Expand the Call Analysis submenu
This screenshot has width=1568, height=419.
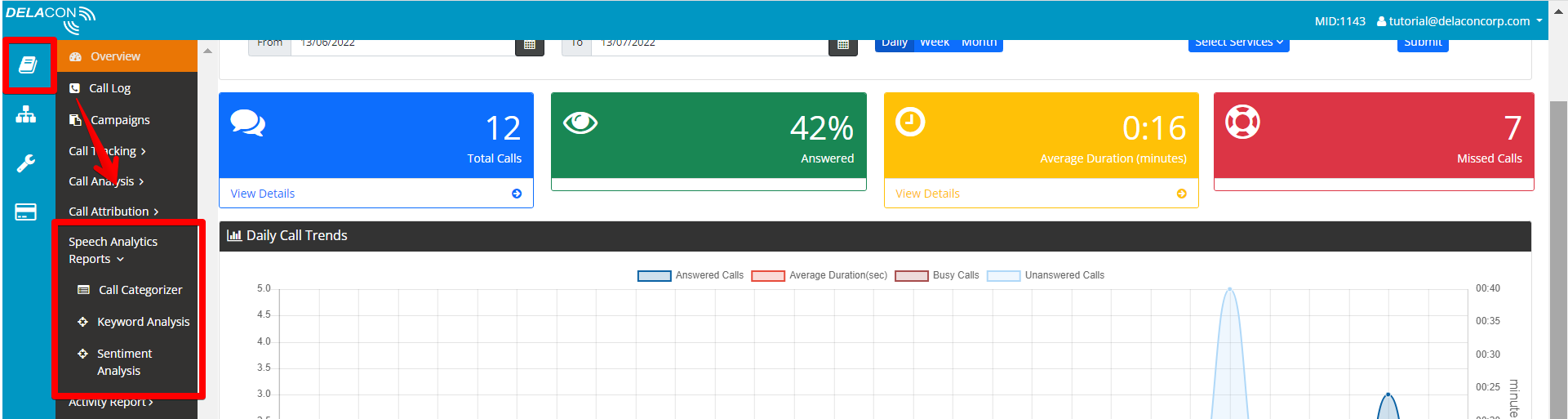click(x=106, y=181)
